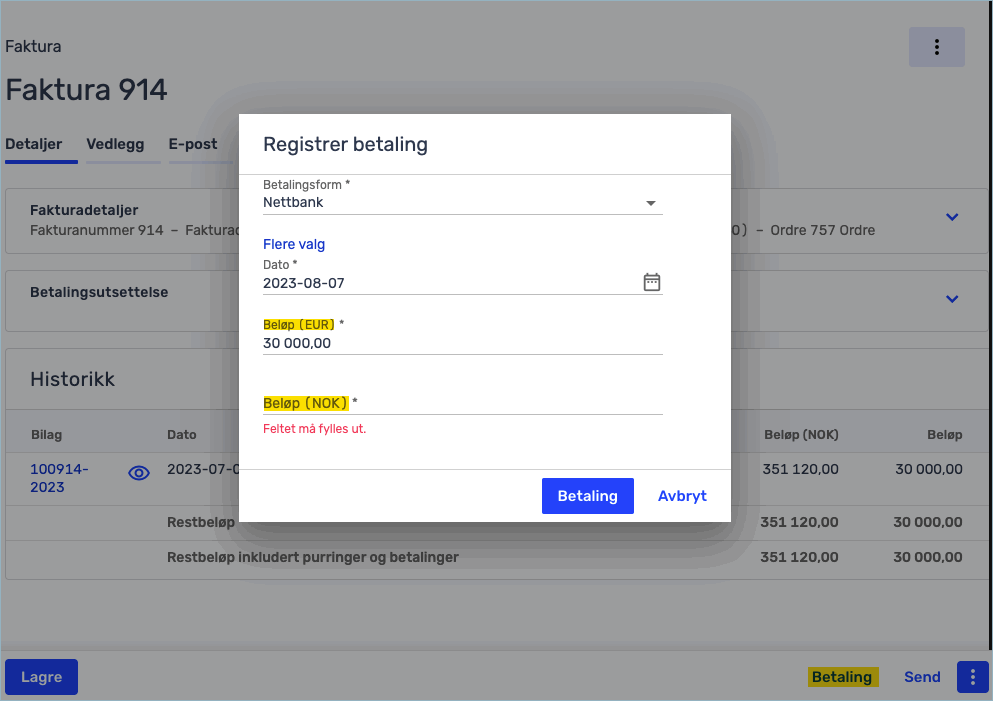Screen dimensions: 993x701
Task: Click the Lagre button
Action: click(x=41, y=677)
